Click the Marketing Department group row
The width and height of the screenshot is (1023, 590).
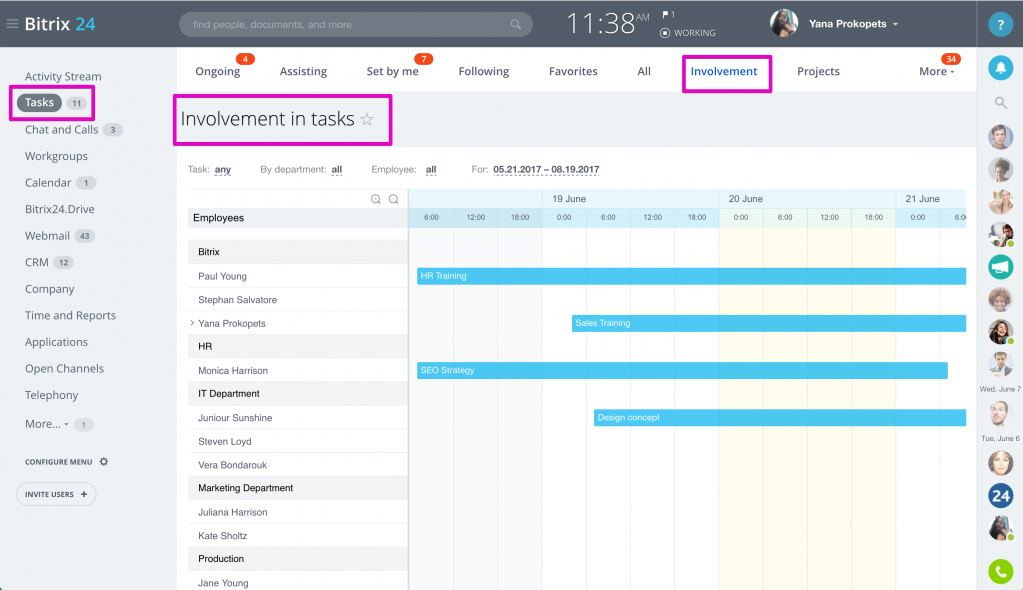tap(298, 488)
